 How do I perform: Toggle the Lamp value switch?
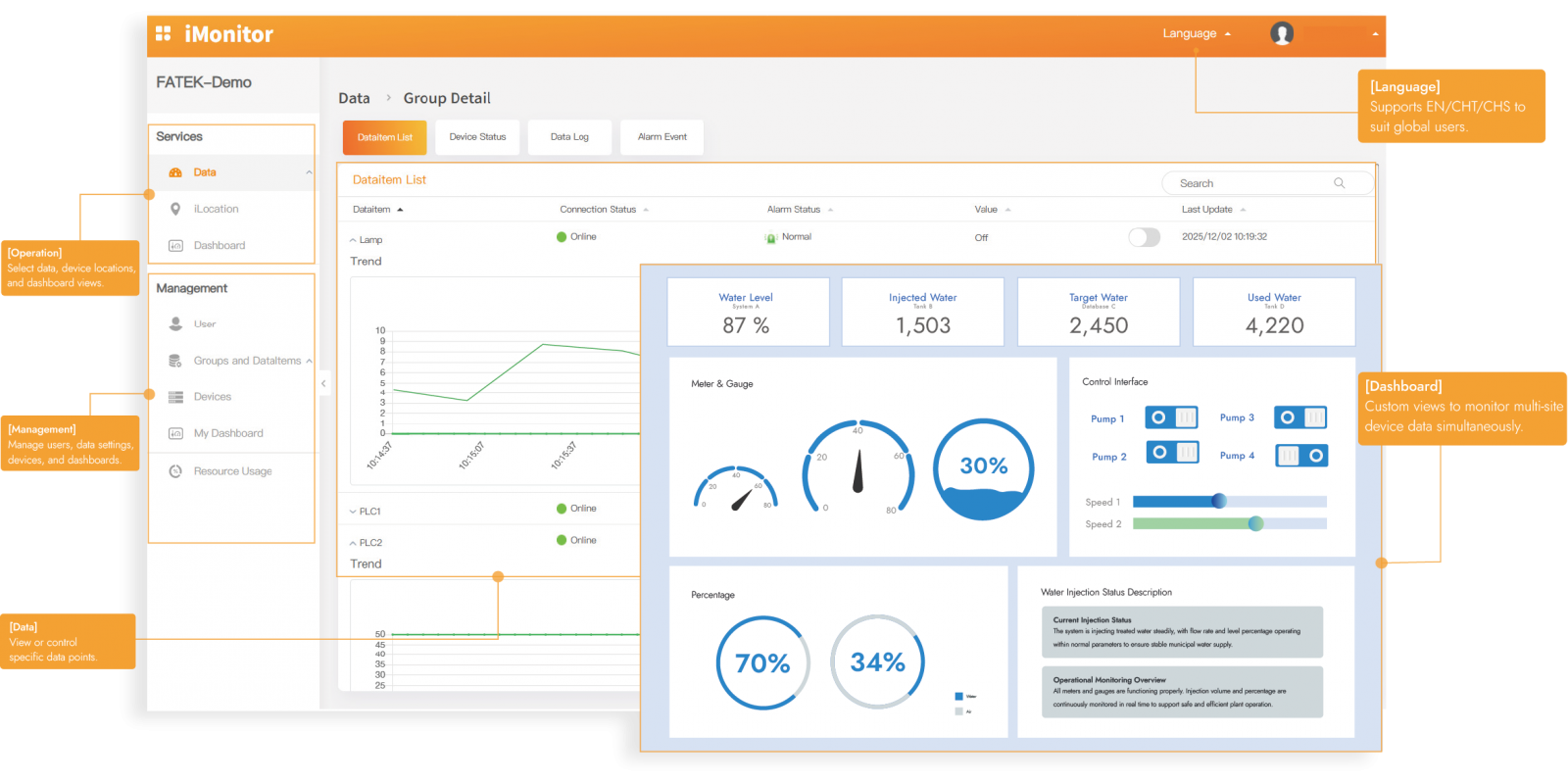pyautogui.click(x=1144, y=237)
